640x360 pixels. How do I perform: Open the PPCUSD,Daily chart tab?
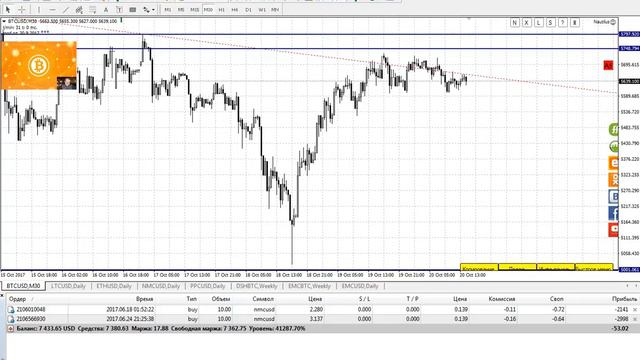[x=207, y=286]
